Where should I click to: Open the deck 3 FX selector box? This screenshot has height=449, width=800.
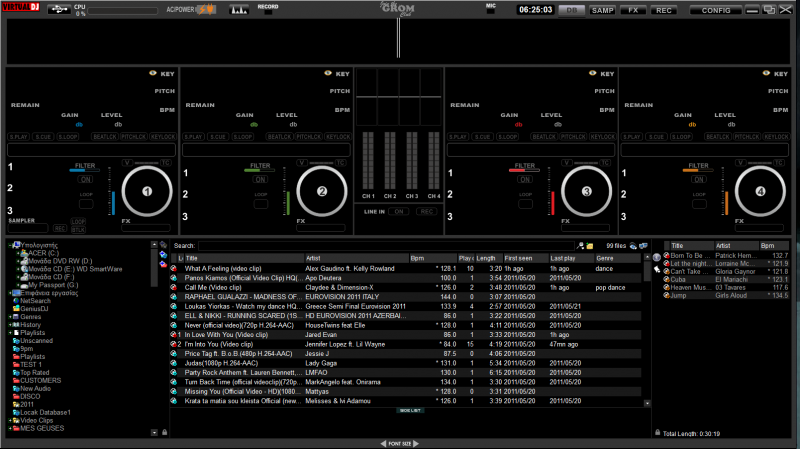click(585, 228)
